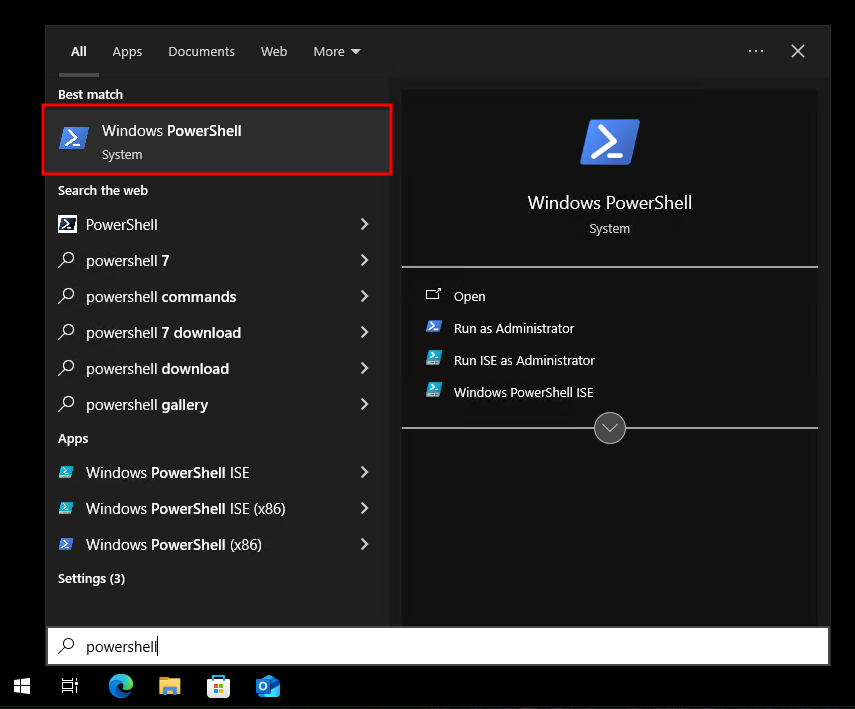Expand the powershell 7 web suggestion arrow
855x709 pixels.
click(x=364, y=260)
